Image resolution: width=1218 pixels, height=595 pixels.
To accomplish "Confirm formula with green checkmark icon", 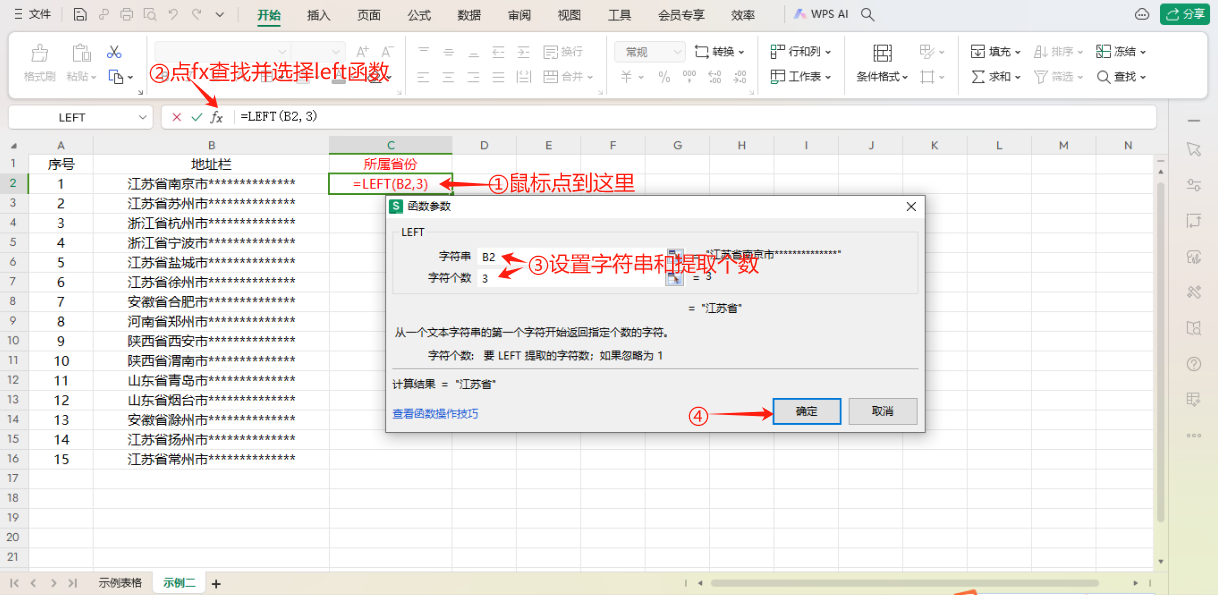I will [x=196, y=117].
